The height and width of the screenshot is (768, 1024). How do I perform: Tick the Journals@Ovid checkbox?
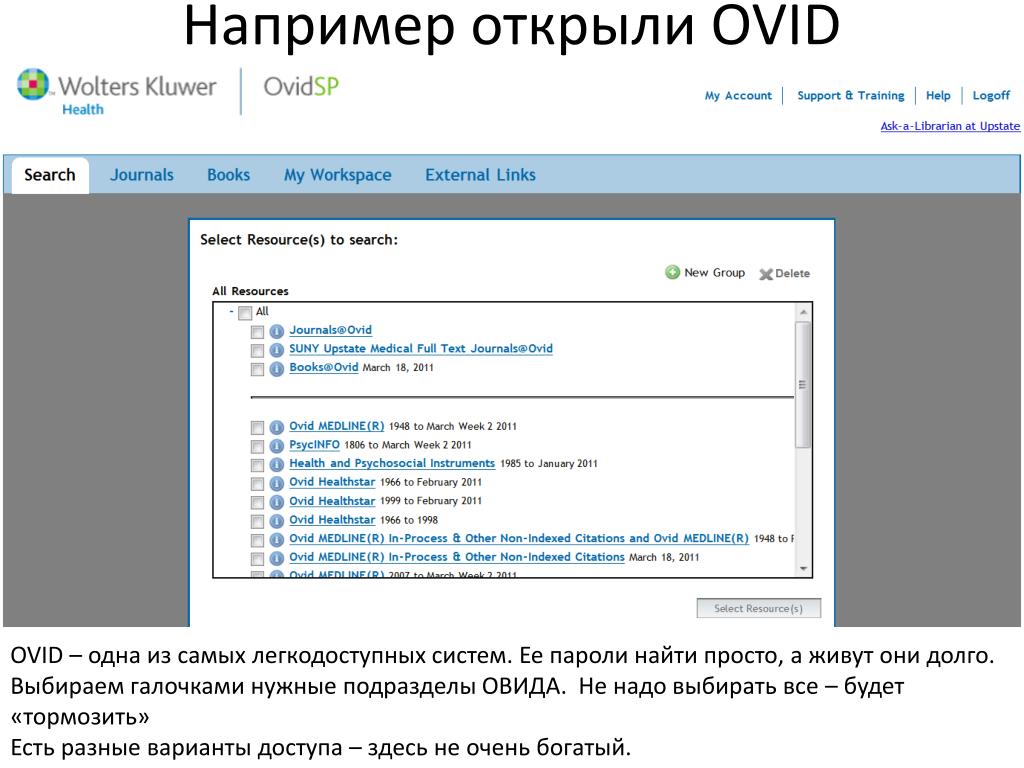click(257, 332)
